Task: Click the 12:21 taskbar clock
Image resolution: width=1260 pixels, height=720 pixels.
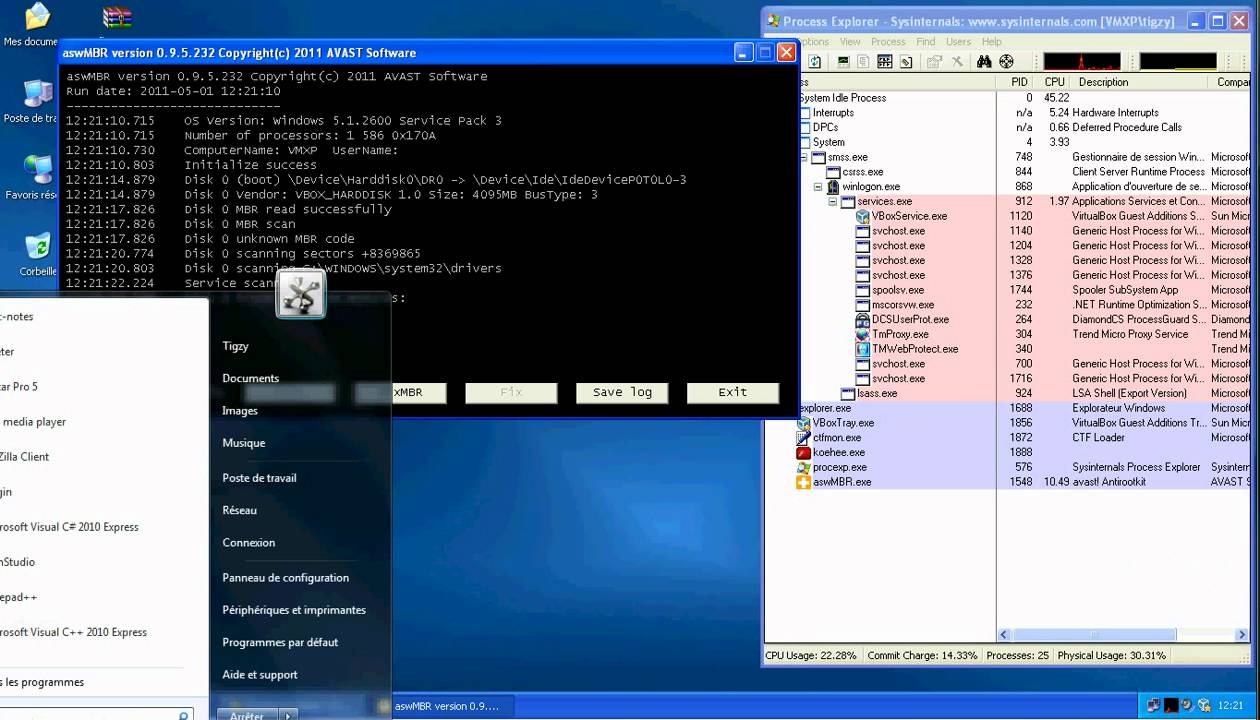Action: point(1232,705)
